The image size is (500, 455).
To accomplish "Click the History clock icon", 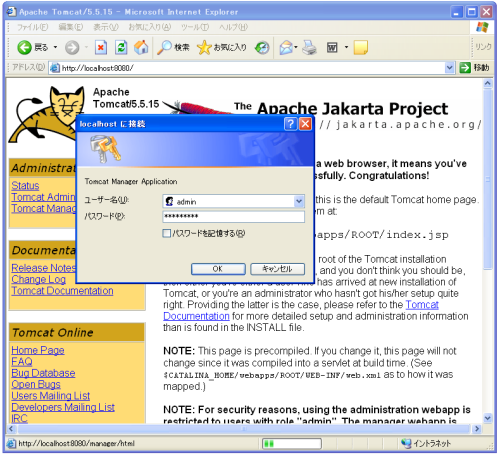I will point(262,48).
